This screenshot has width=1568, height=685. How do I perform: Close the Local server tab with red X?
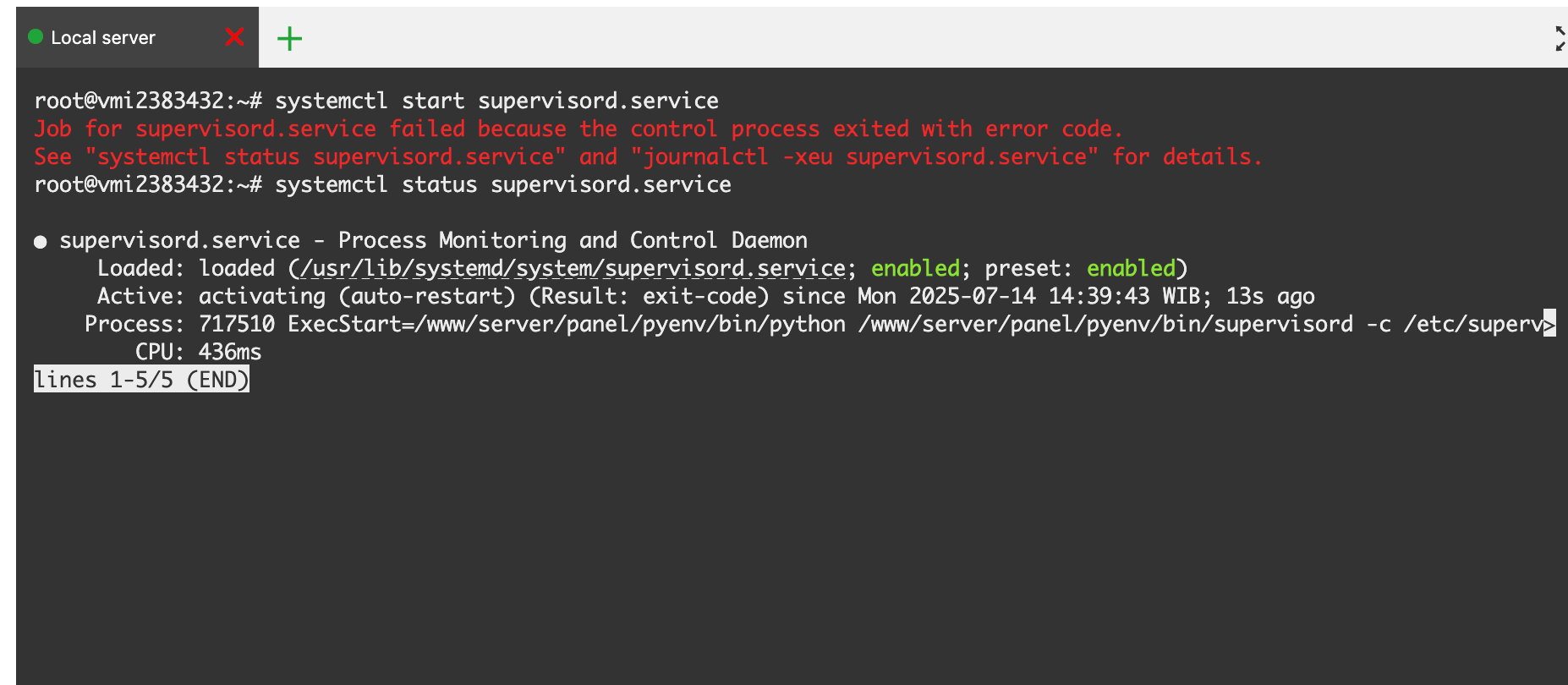pyautogui.click(x=235, y=37)
